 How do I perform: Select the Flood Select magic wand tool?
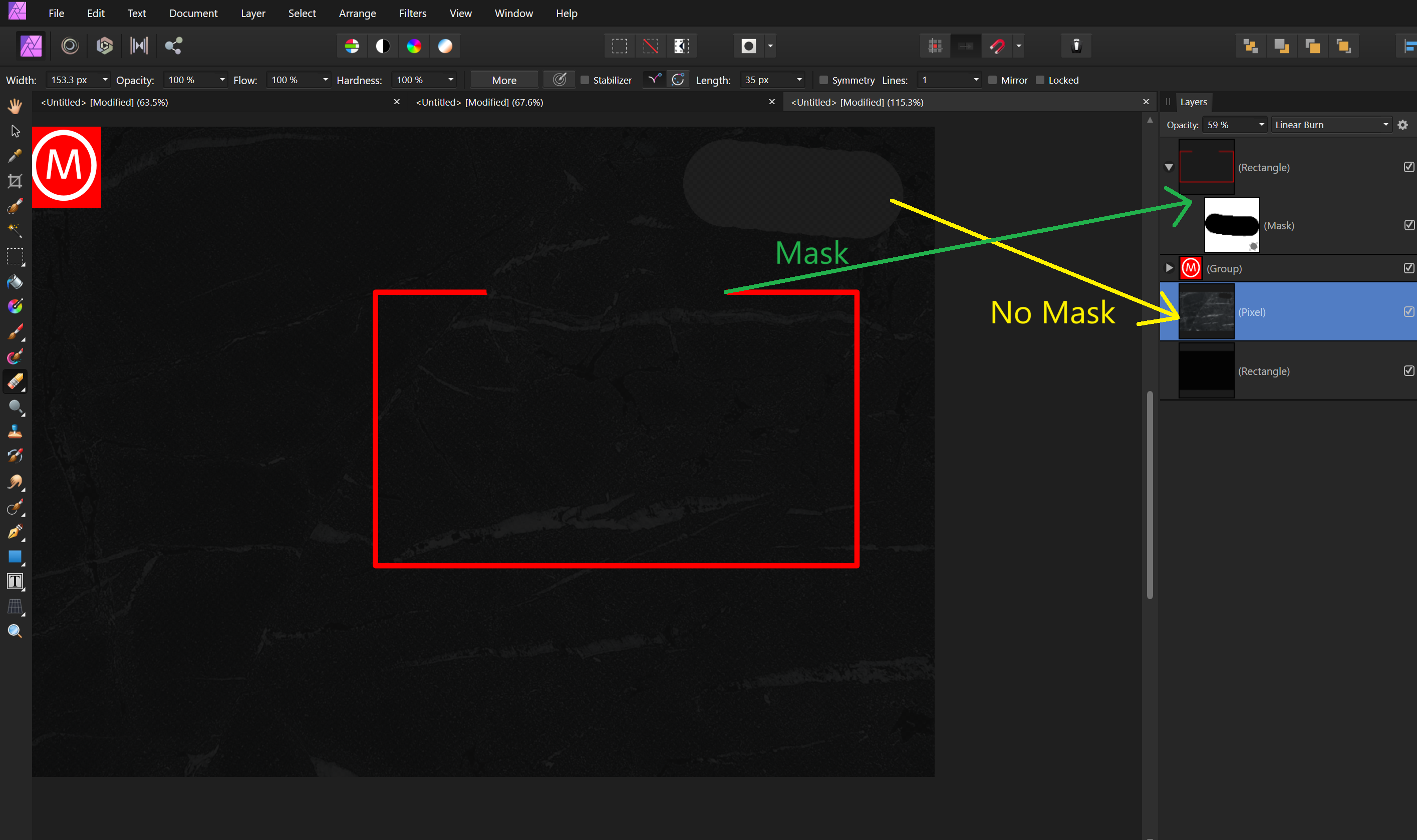(16, 230)
